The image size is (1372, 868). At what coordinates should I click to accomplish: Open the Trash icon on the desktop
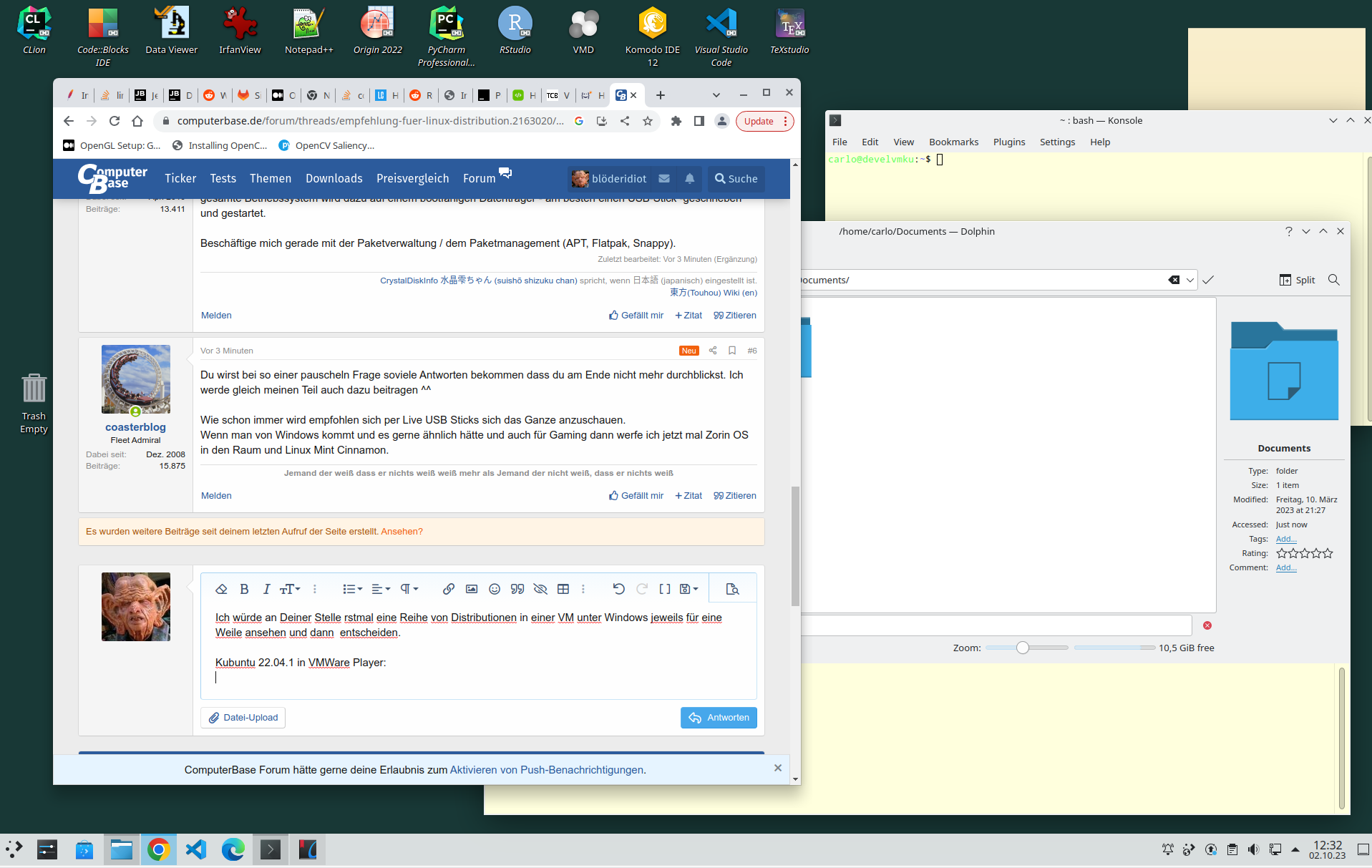pos(34,403)
